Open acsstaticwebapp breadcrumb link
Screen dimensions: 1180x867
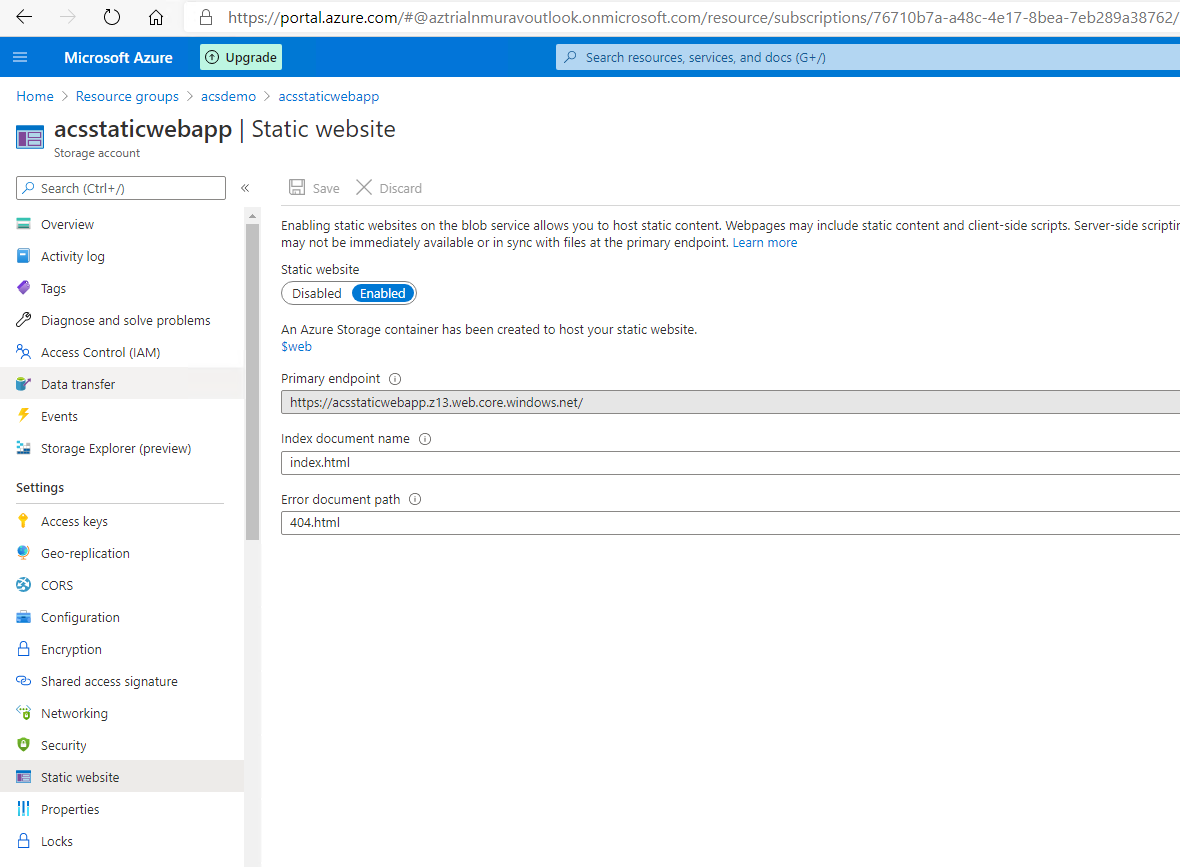click(x=328, y=96)
